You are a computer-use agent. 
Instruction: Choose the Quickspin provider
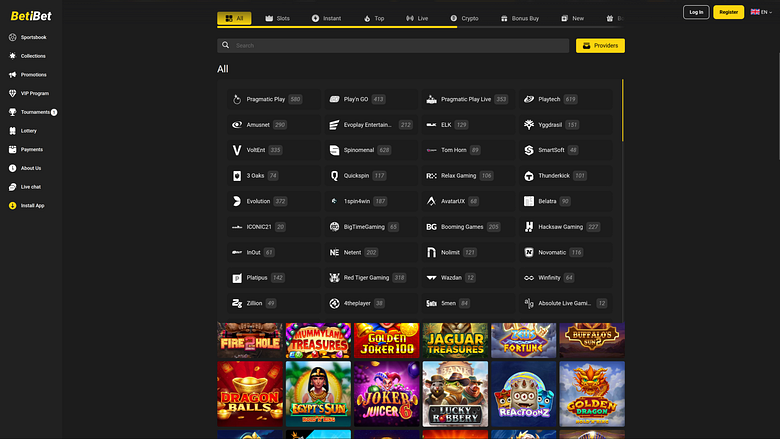[371, 176]
